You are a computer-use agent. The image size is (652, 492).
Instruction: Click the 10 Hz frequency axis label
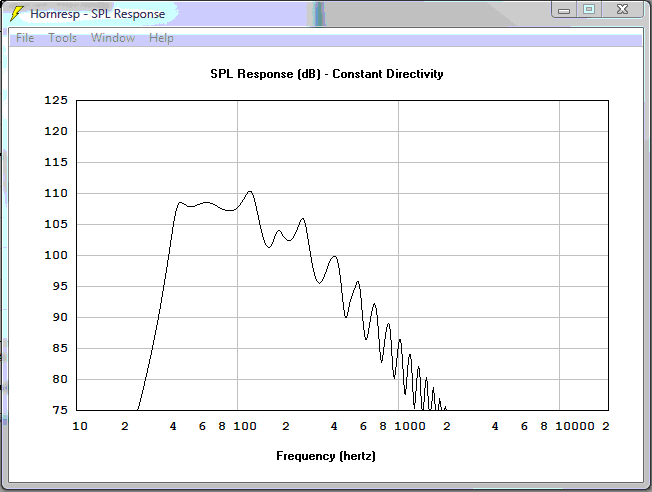80,426
